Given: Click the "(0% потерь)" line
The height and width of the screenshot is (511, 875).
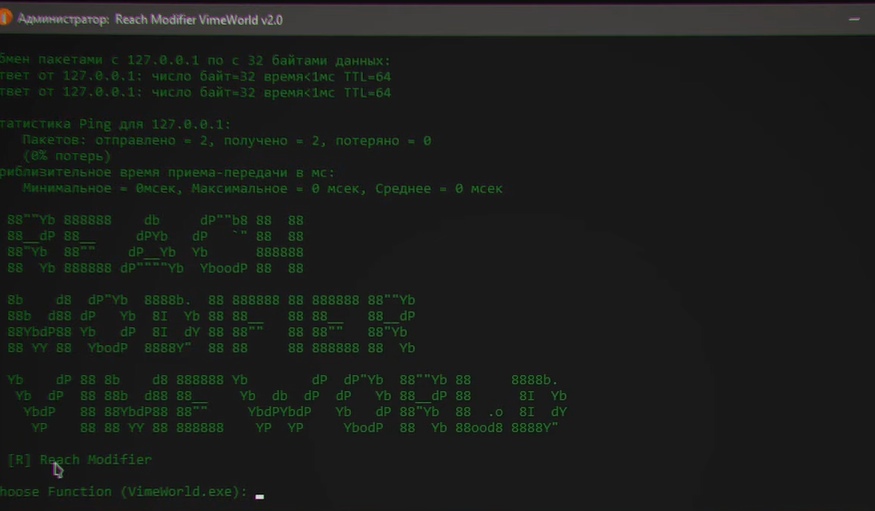Looking at the screenshot, I should pyautogui.click(x=67, y=156).
